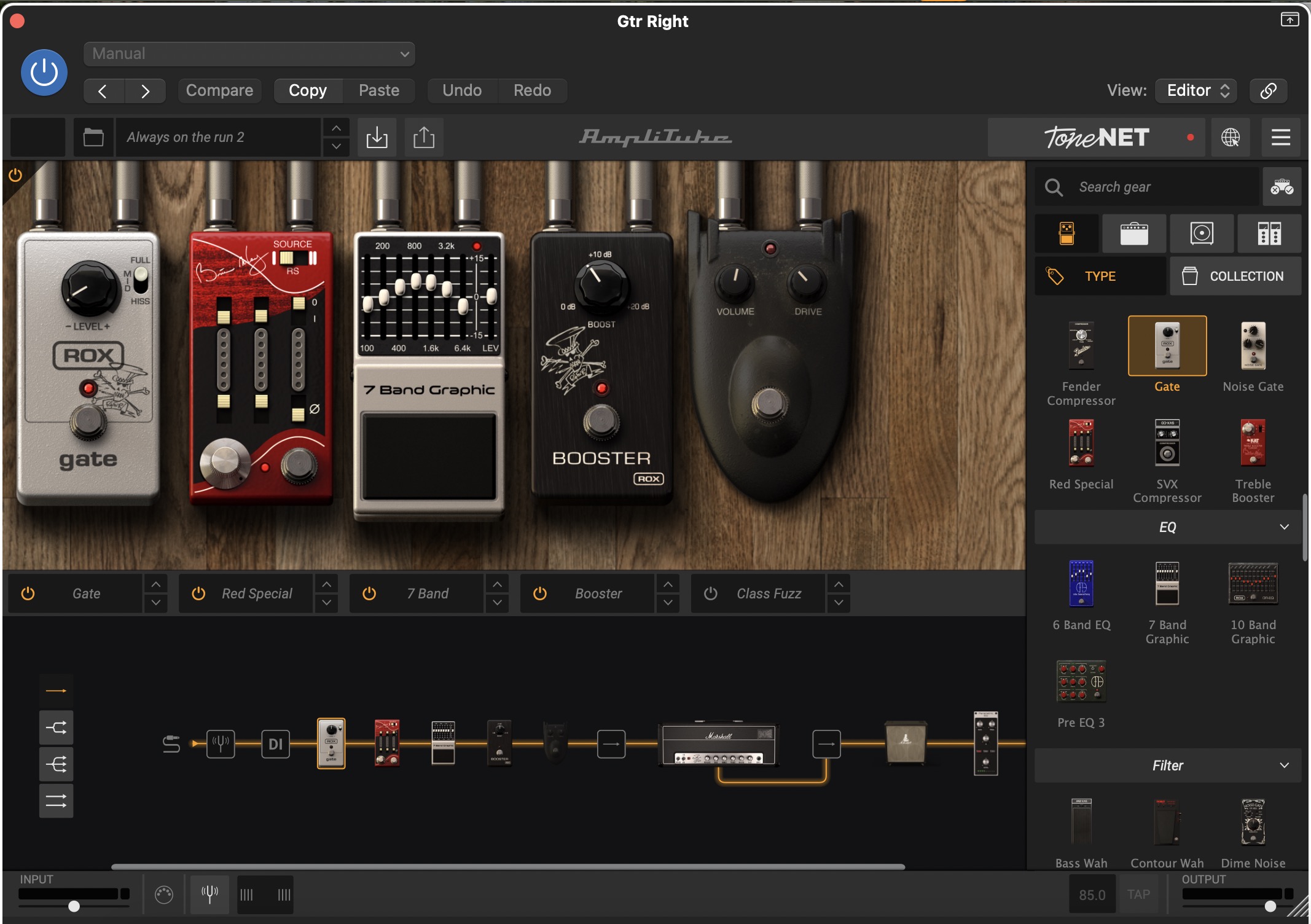Enable the Class Fuzz slot power
The width and height of the screenshot is (1311, 924).
pyautogui.click(x=711, y=593)
